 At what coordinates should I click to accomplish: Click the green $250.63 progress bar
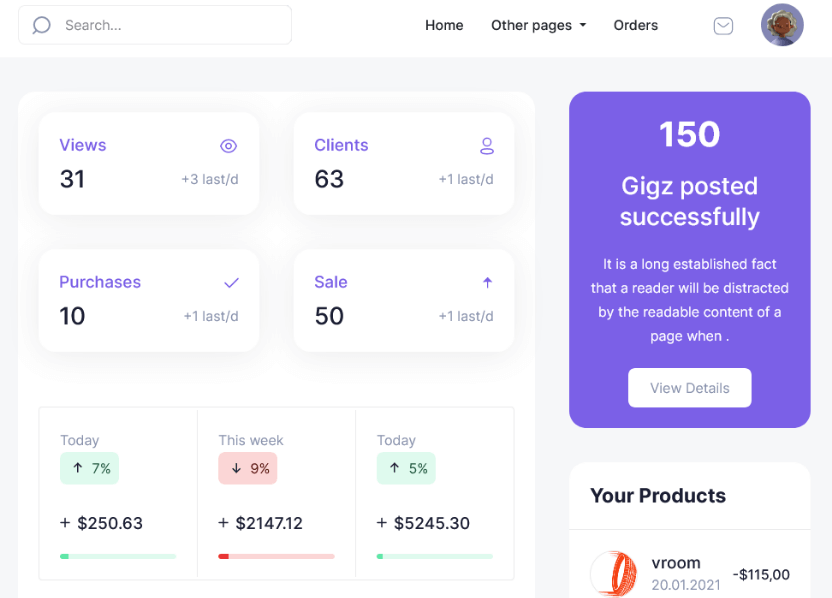118,556
